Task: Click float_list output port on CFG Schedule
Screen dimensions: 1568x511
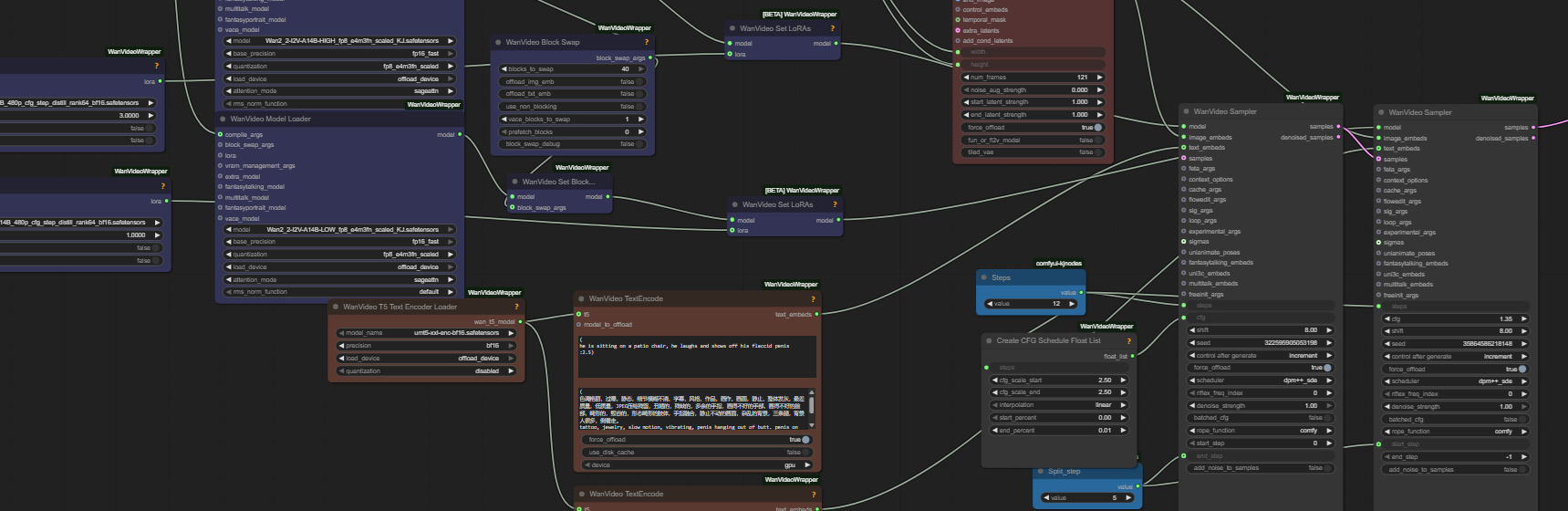Action: tap(1132, 357)
